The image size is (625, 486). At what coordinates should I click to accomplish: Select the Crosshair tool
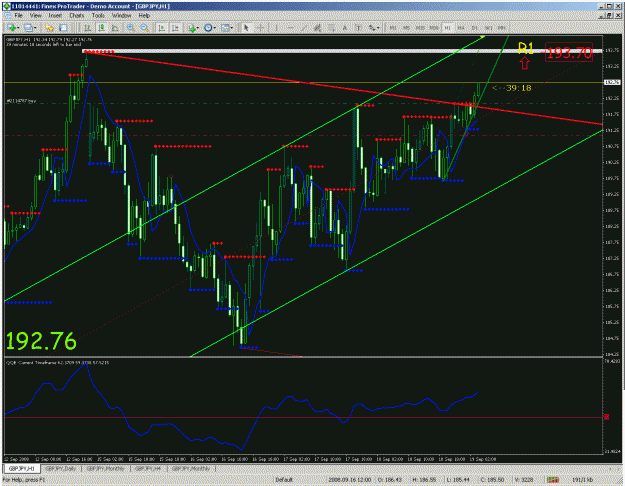(x=260, y=28)
